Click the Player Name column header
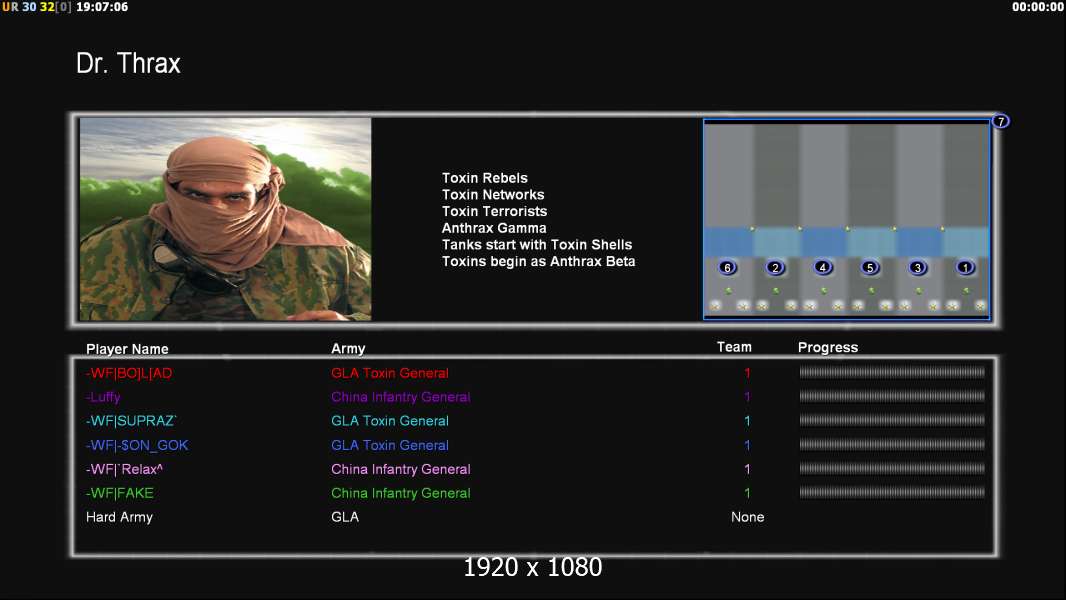The width and height of the screenshot is (1066, 600). coord(127,349)
